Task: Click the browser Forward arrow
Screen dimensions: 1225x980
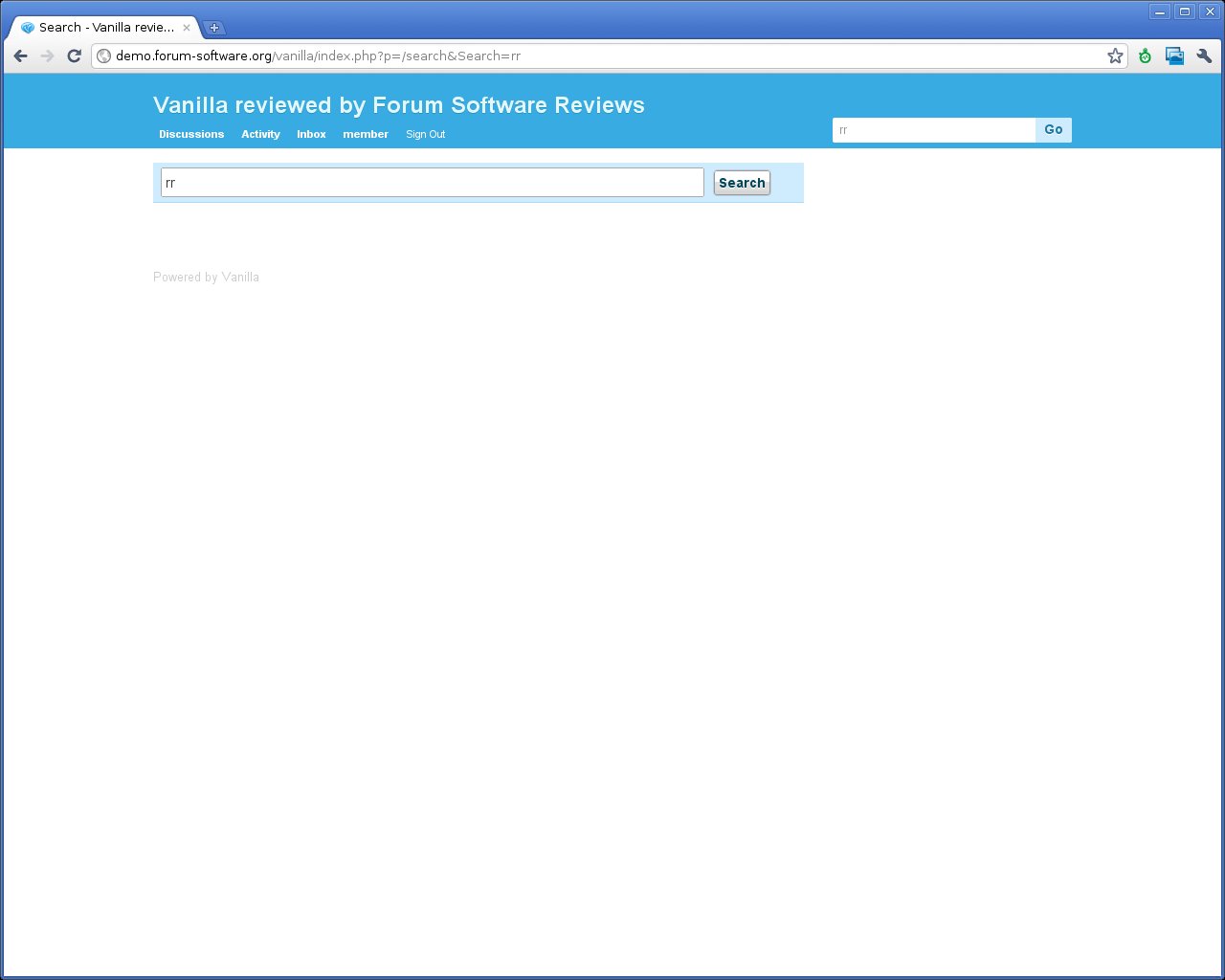Action: click(x=47, y=56)
